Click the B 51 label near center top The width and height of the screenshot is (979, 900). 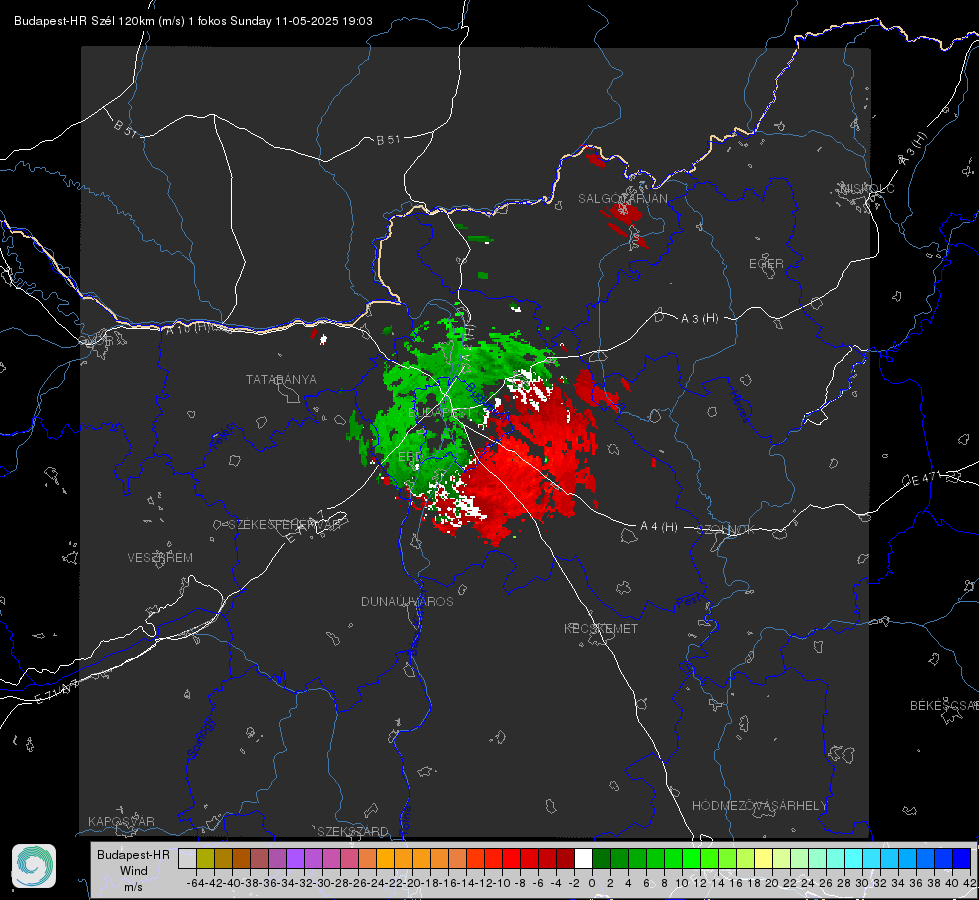(x=388, y=140)
